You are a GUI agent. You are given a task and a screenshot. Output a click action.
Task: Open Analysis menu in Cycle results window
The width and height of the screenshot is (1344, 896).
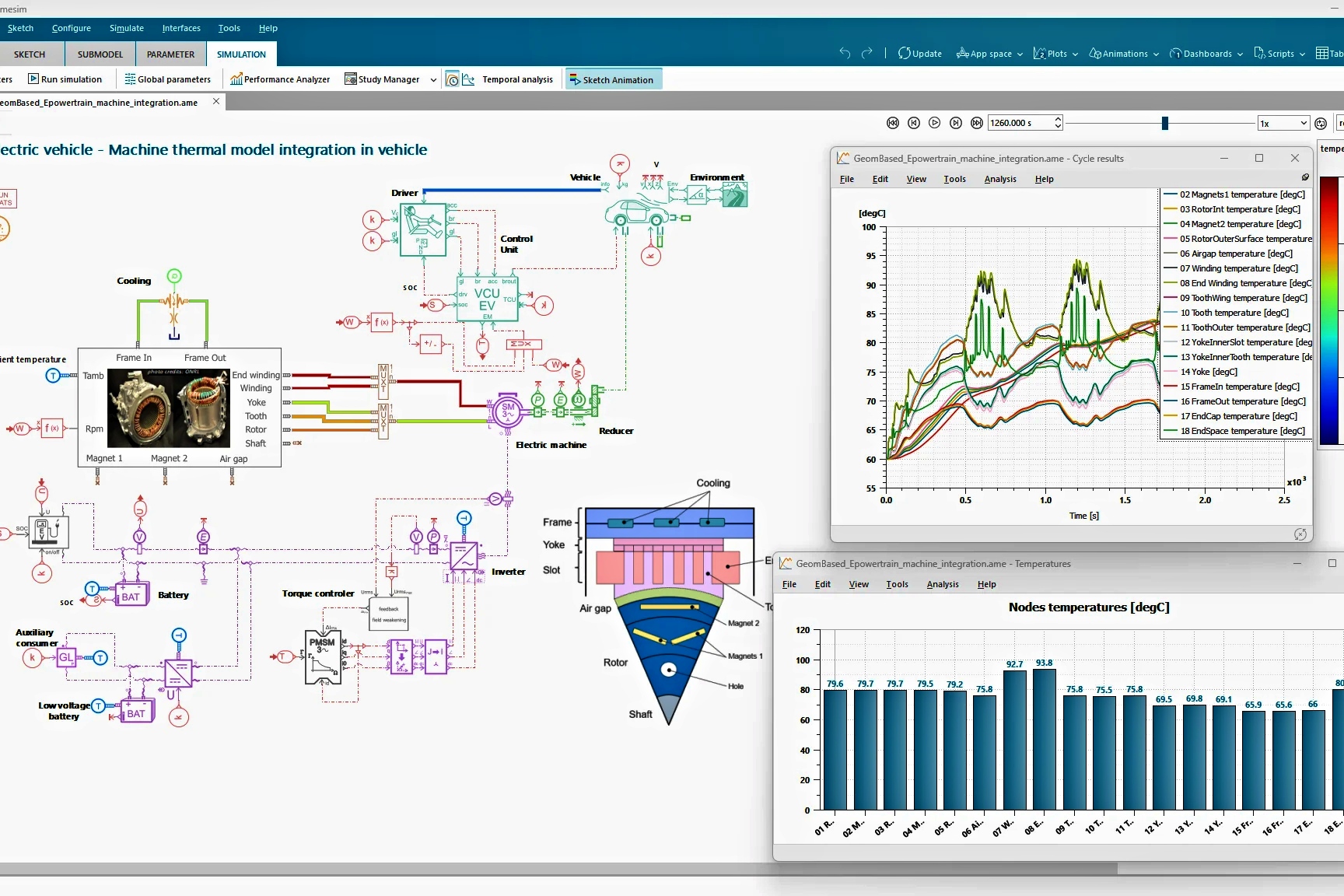[x=1000, y=179]
